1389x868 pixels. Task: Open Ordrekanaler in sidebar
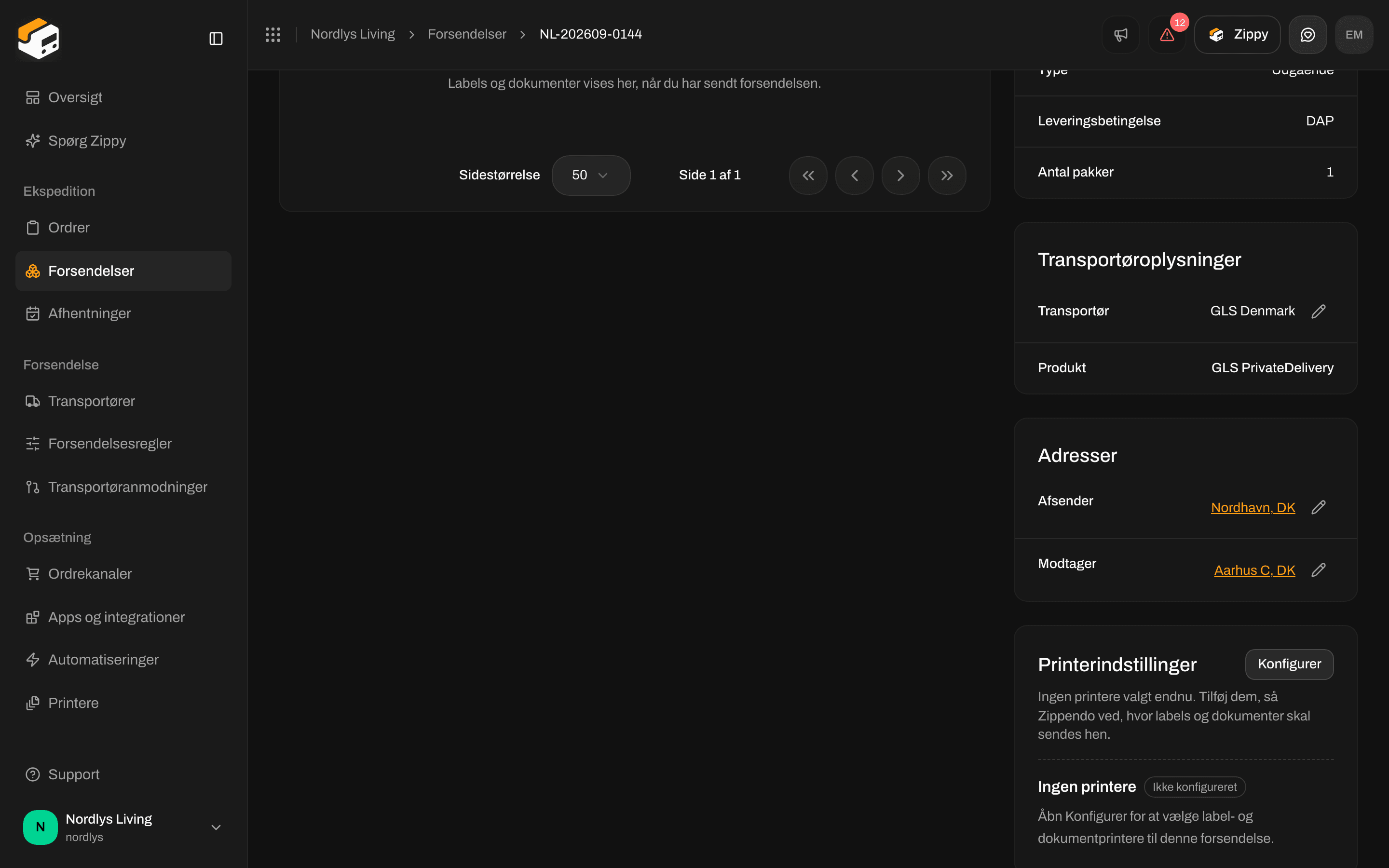123,573
